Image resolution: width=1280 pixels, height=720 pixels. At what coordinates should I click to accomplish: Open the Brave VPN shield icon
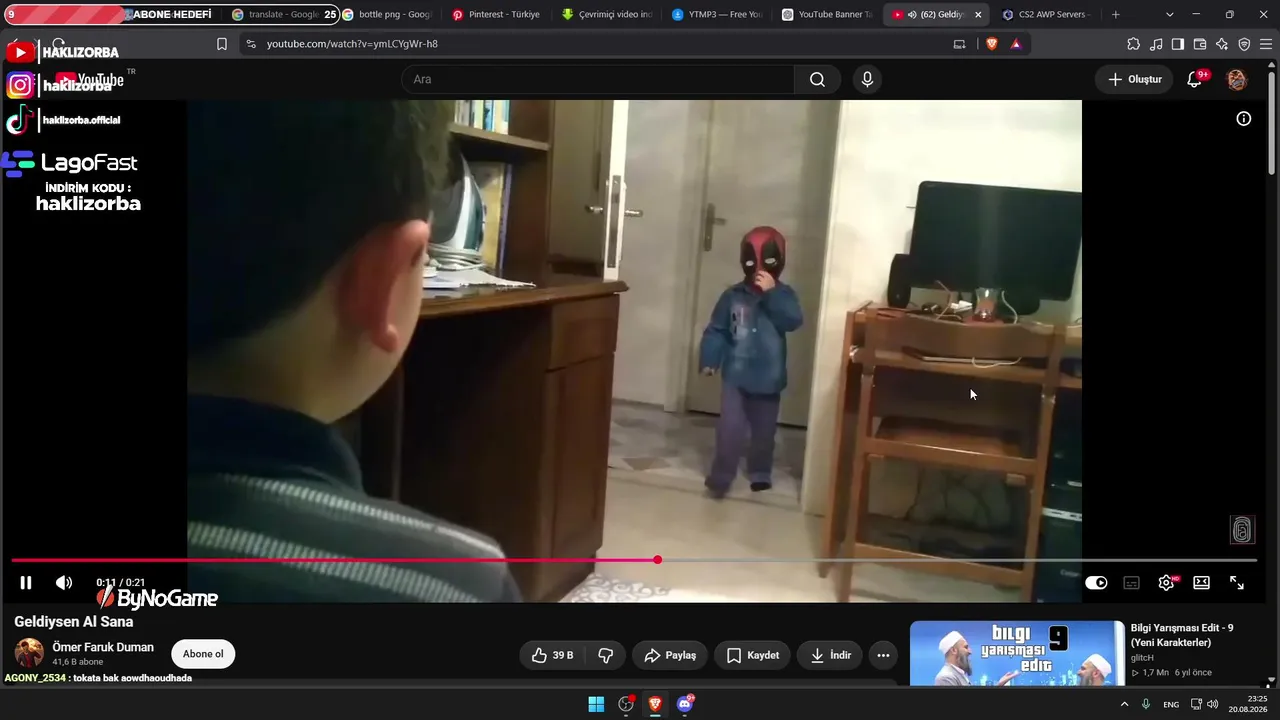click(x=1244, y=44)
